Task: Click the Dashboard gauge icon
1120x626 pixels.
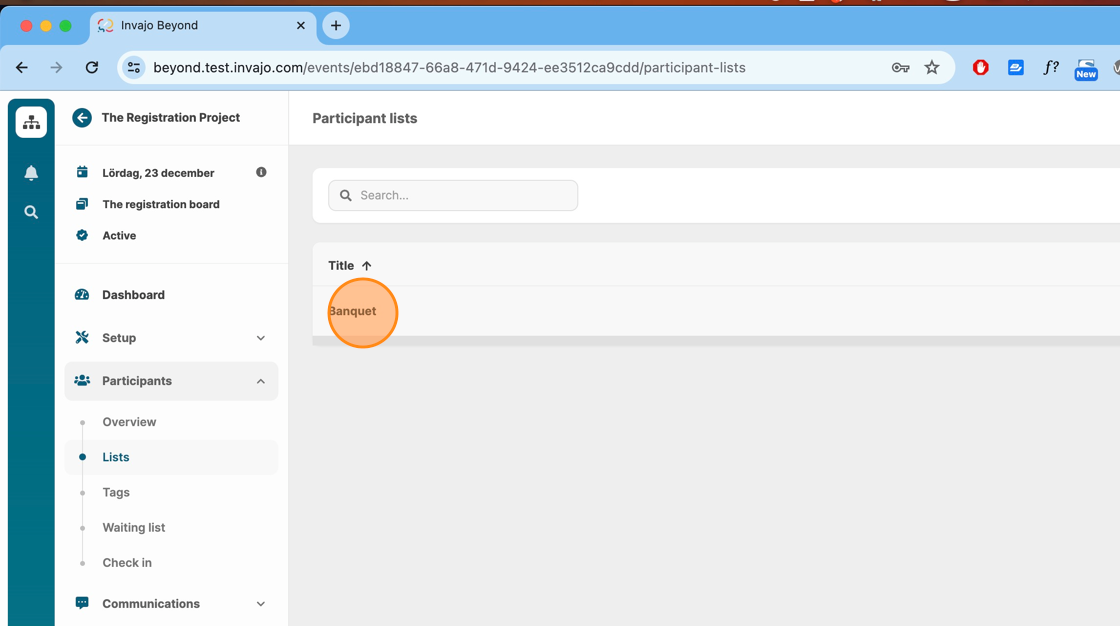Action: coord(82,294)
